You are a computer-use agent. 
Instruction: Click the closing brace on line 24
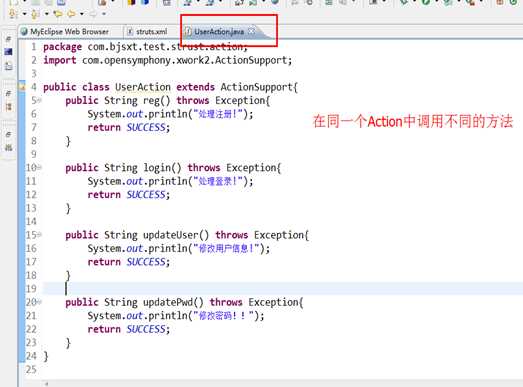tap(46, 356)
